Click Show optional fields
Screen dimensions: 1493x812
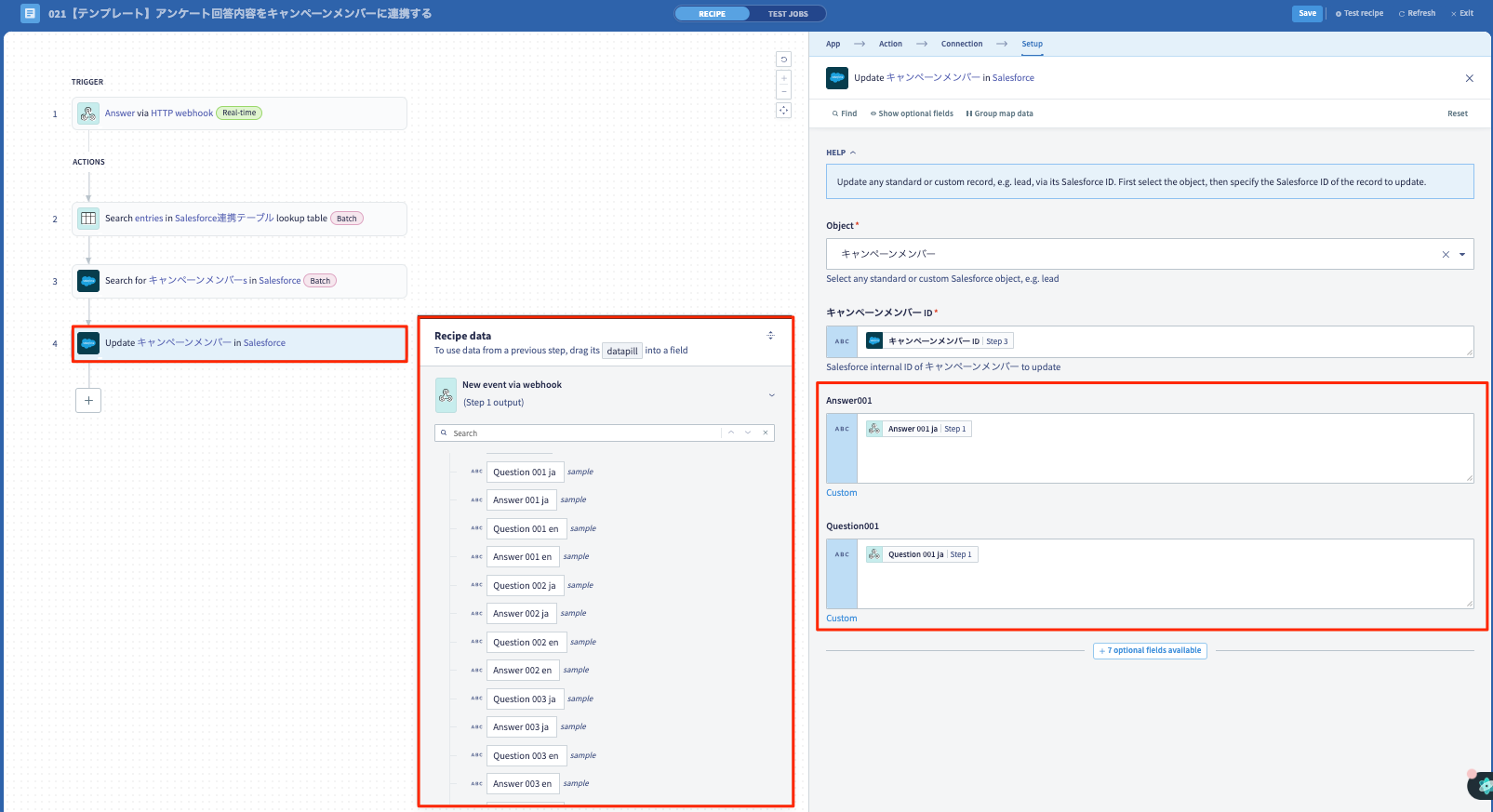point(912,113)
